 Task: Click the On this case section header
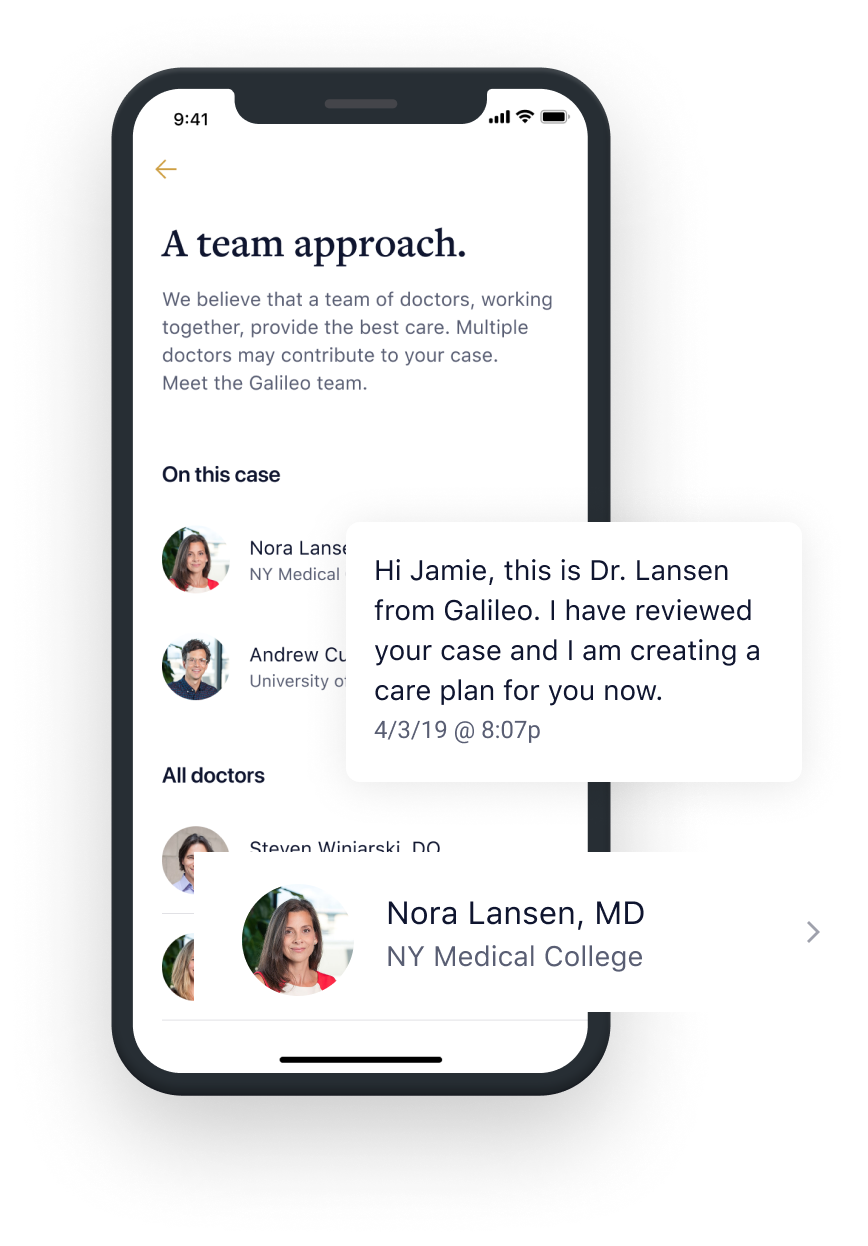click(221, 475)
